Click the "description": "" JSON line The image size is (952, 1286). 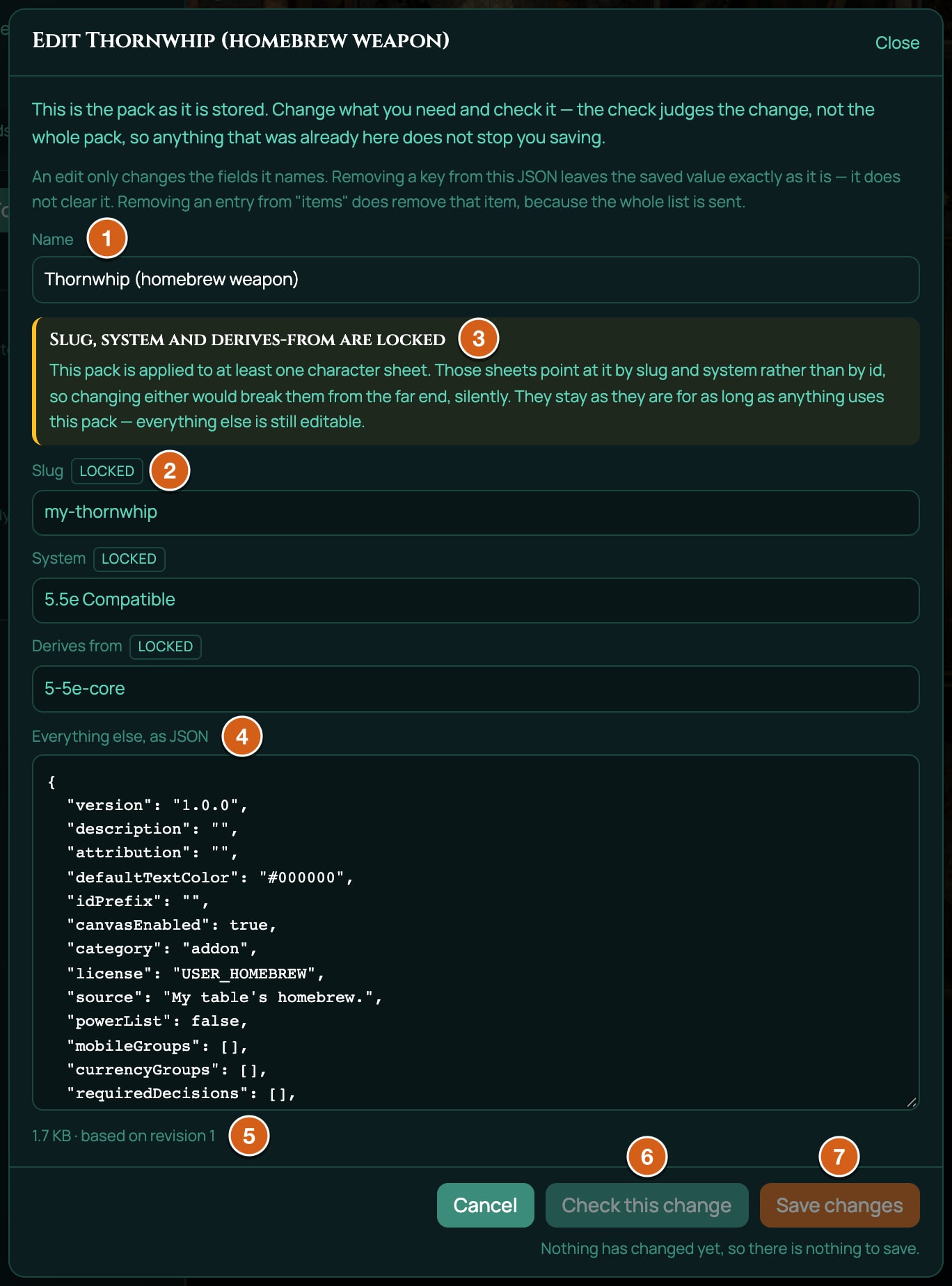152,829
